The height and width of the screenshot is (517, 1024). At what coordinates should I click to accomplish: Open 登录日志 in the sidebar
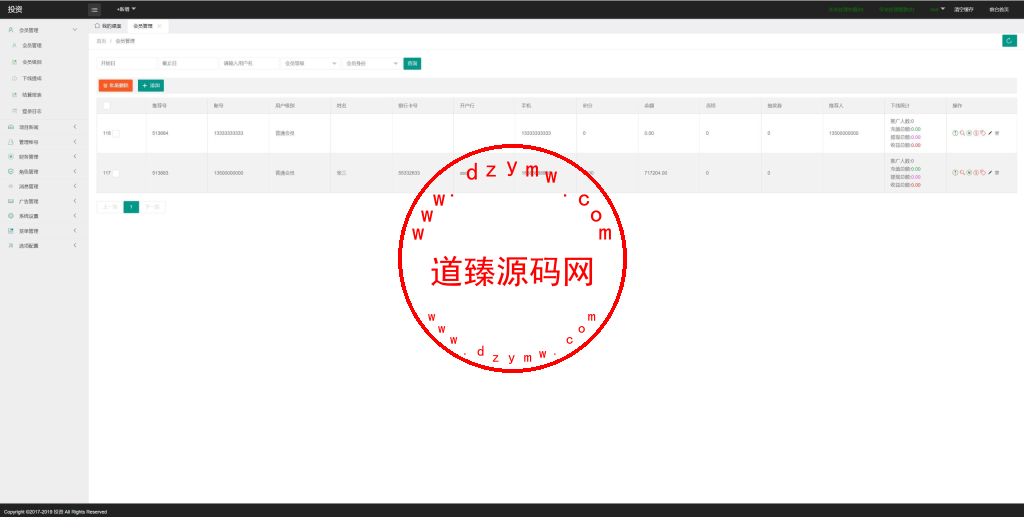[x=44, y=111]
